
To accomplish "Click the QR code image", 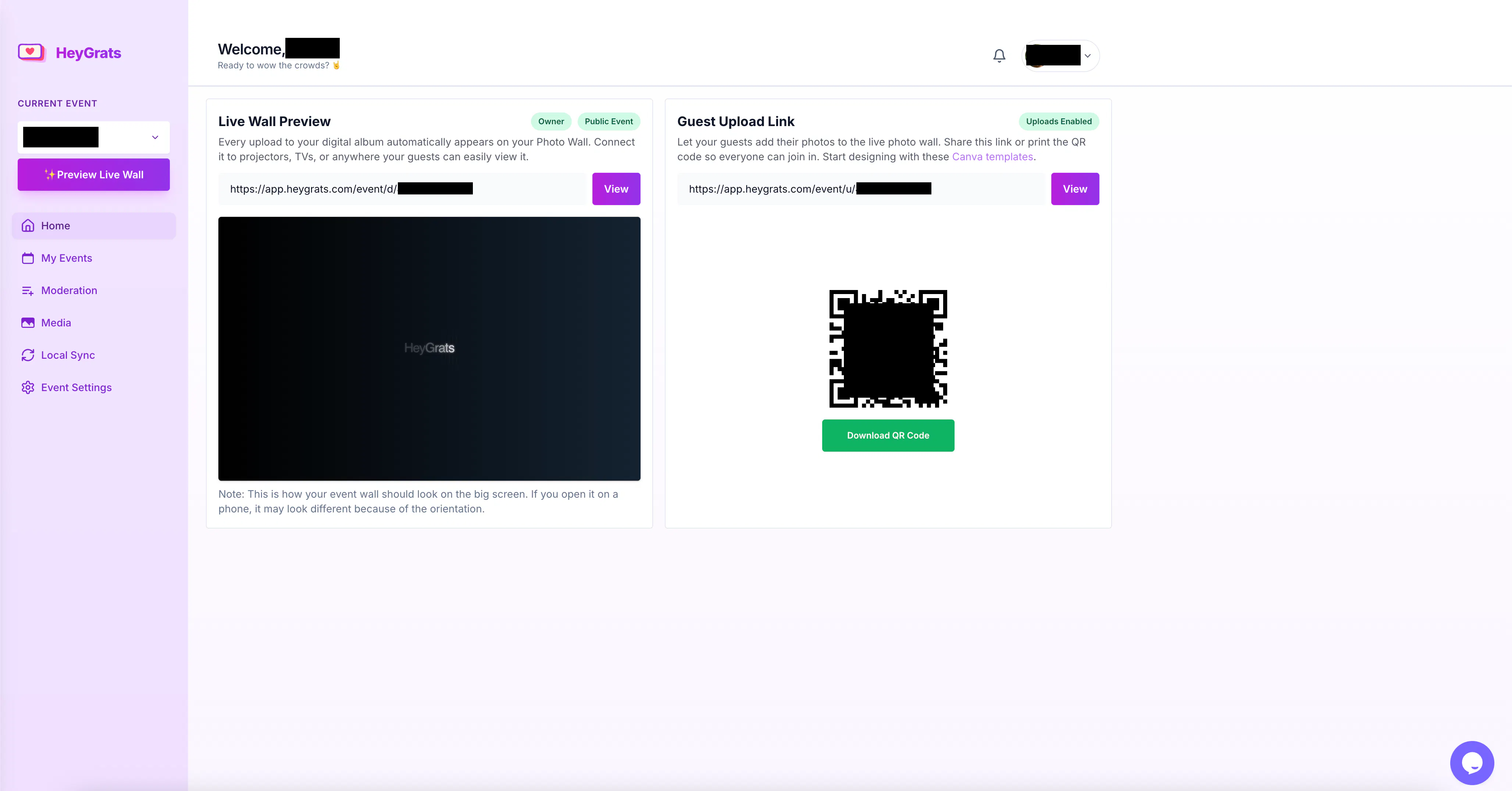I will (x=888, y=348).
